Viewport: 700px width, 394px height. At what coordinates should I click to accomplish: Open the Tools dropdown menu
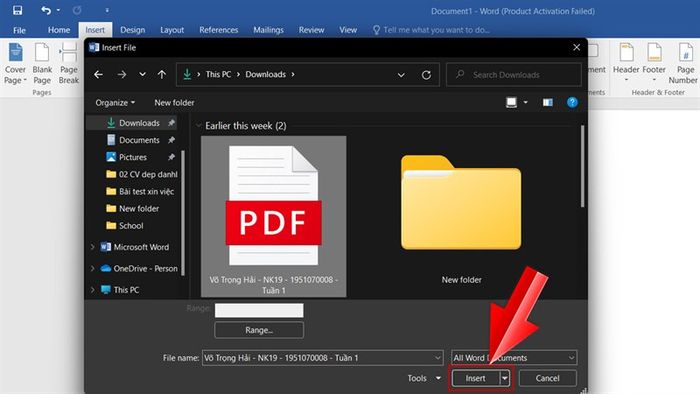(424, 378)
